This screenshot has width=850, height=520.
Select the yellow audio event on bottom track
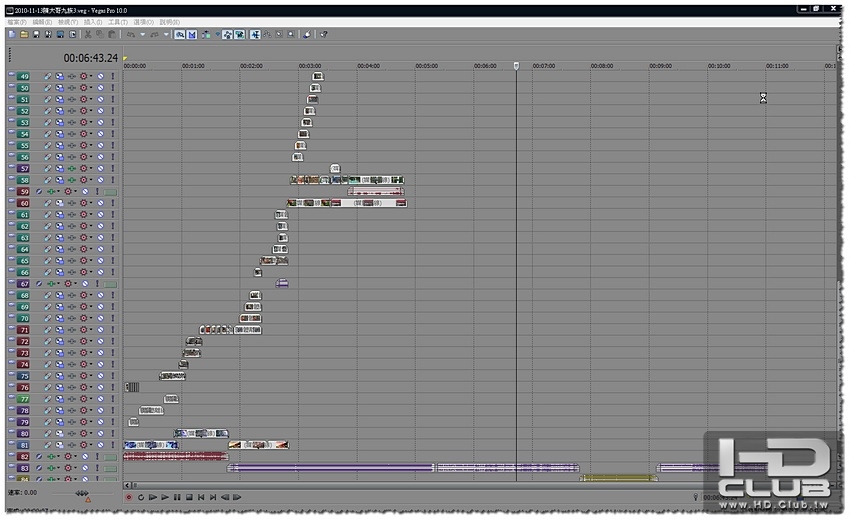(x=619, y=478)
